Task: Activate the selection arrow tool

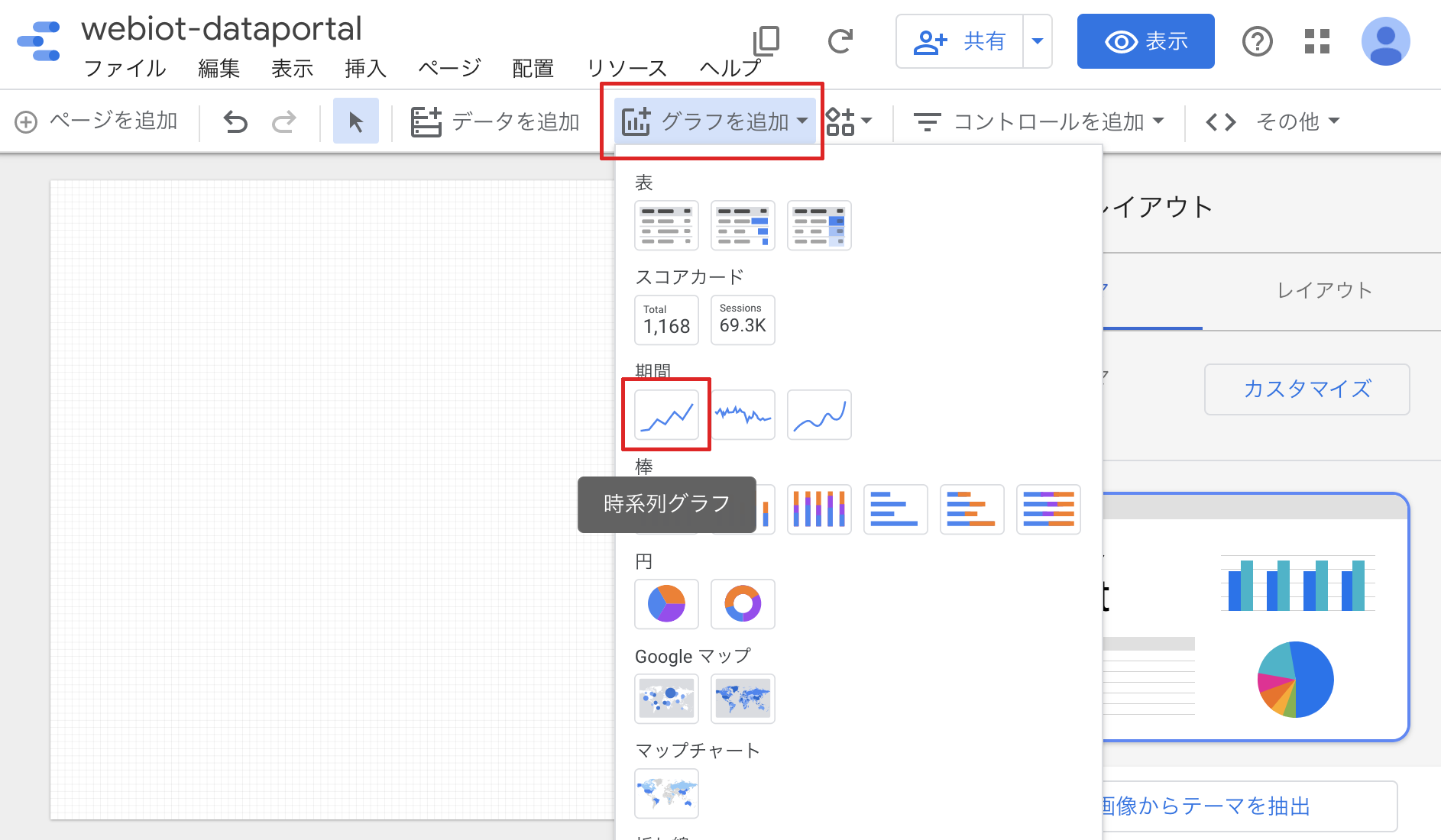Action: pos(355,121)
